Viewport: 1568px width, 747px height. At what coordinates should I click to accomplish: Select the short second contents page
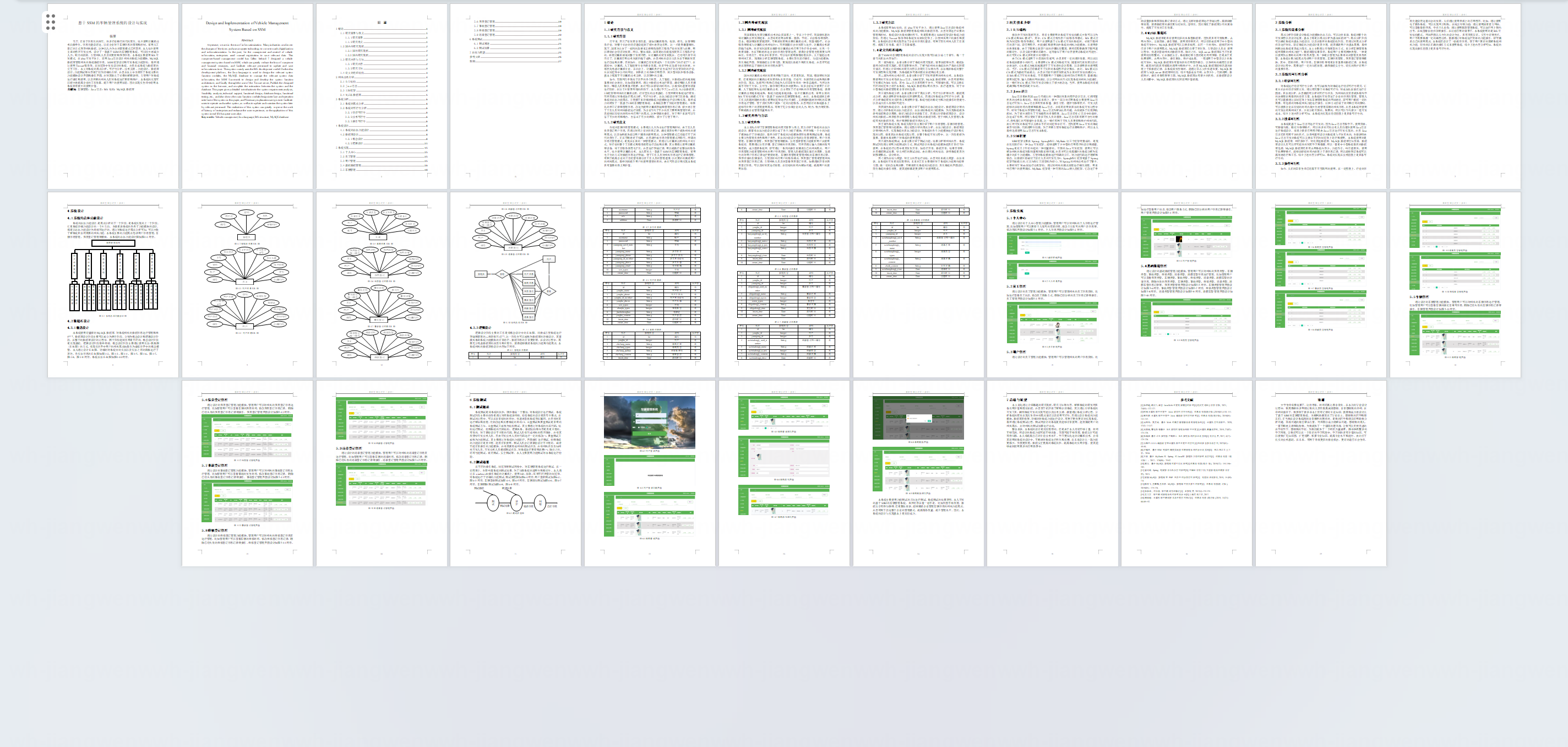pos(515,96)
